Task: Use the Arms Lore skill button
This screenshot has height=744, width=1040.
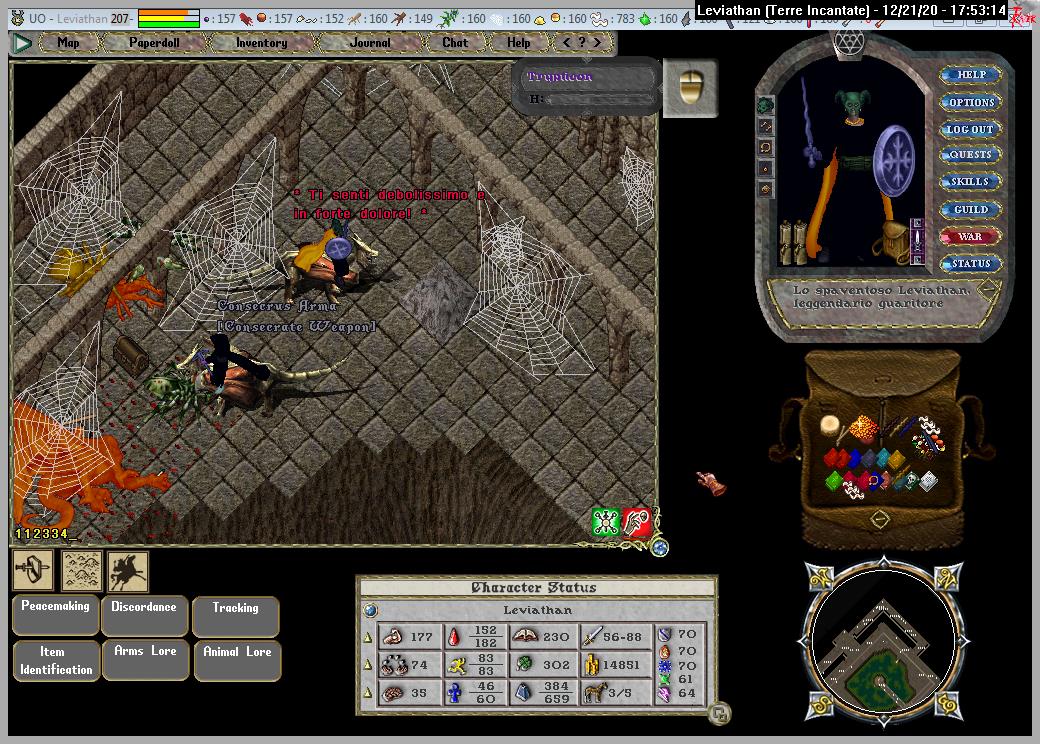Action: click(145, 660)
